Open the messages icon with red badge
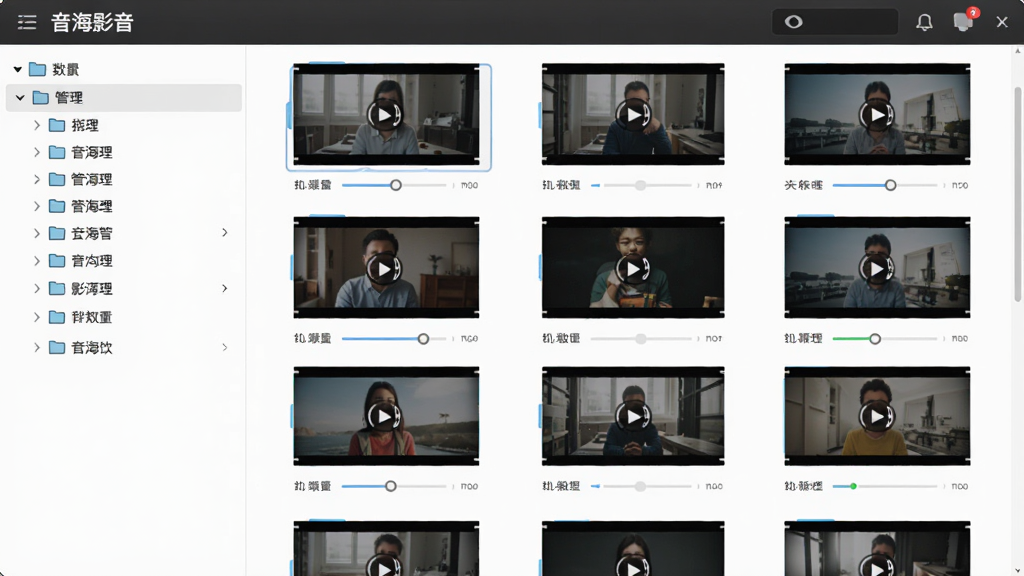The height and width of the screenshot is (576, 1024). (x=965, y=21)
